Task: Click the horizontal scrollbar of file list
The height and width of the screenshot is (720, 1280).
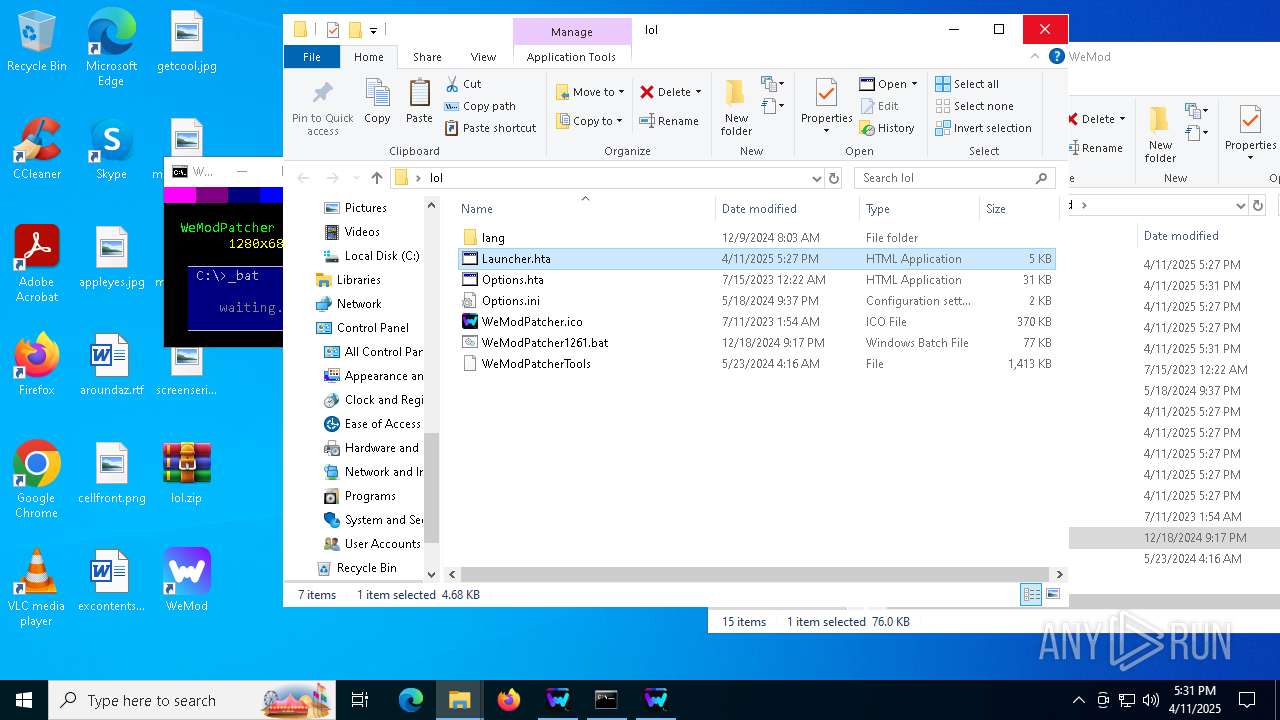Action: tap(755, 575)
